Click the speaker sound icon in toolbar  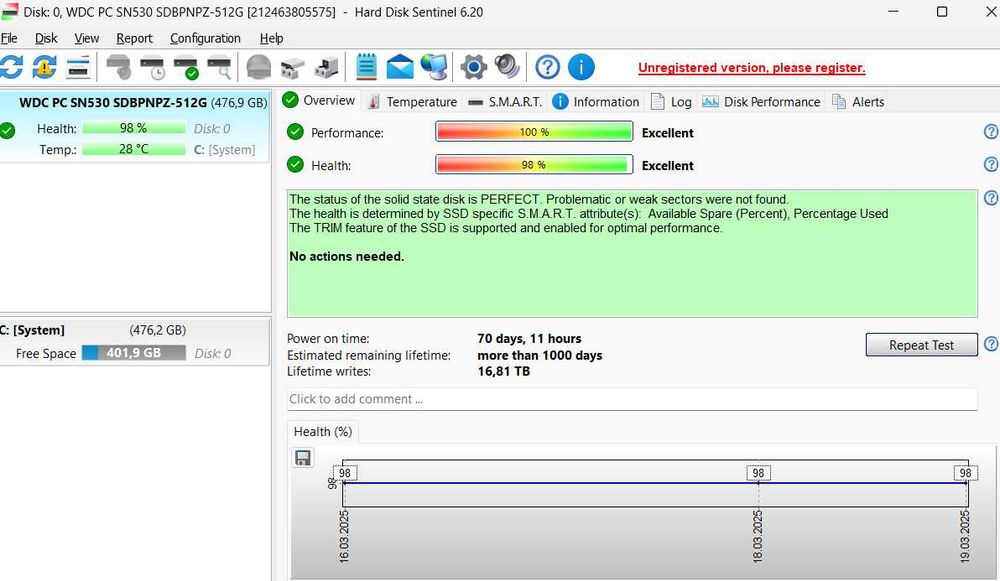click(x=507, y=66)
